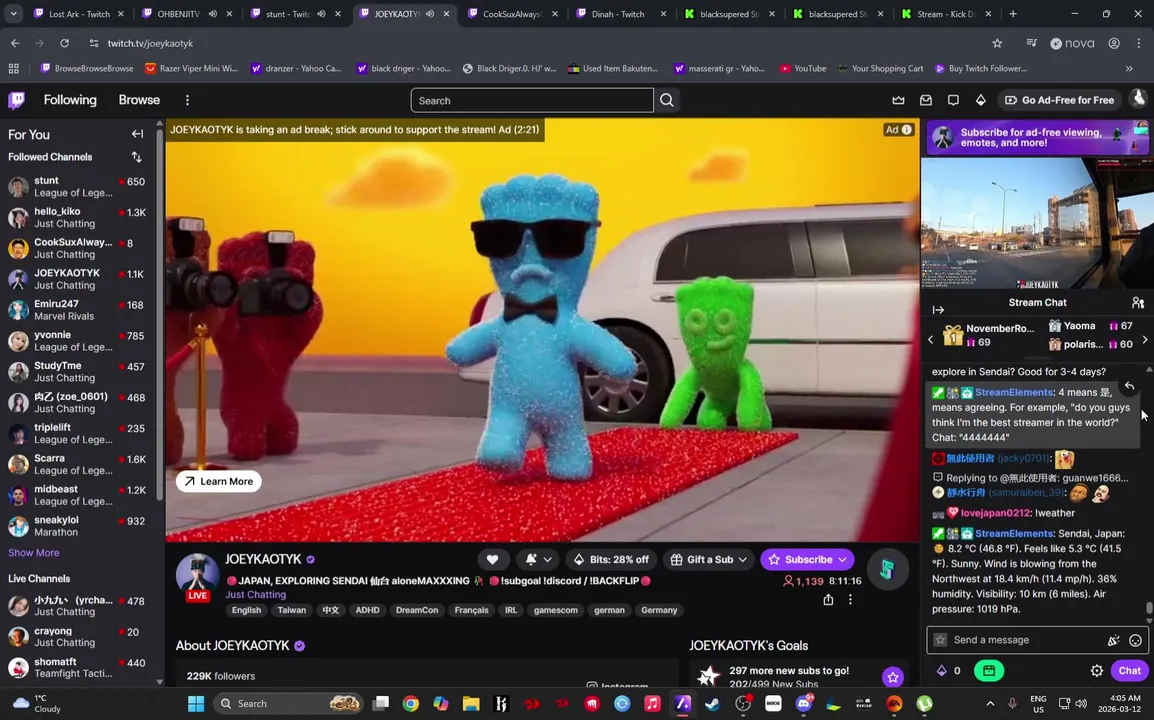The image size is (1154, 720).
Task: Open the tab search dropdown arrow
Action: (x=13, y=14)
